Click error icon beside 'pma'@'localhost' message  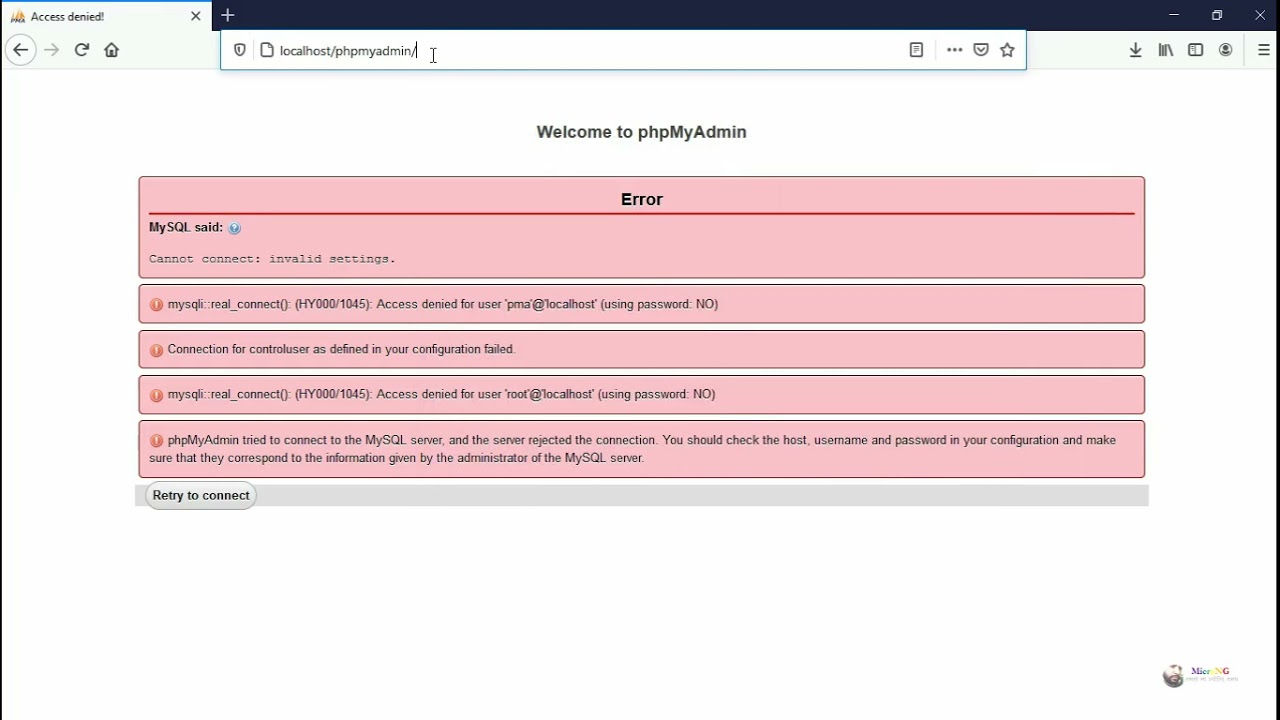click(x=156, y=305)
